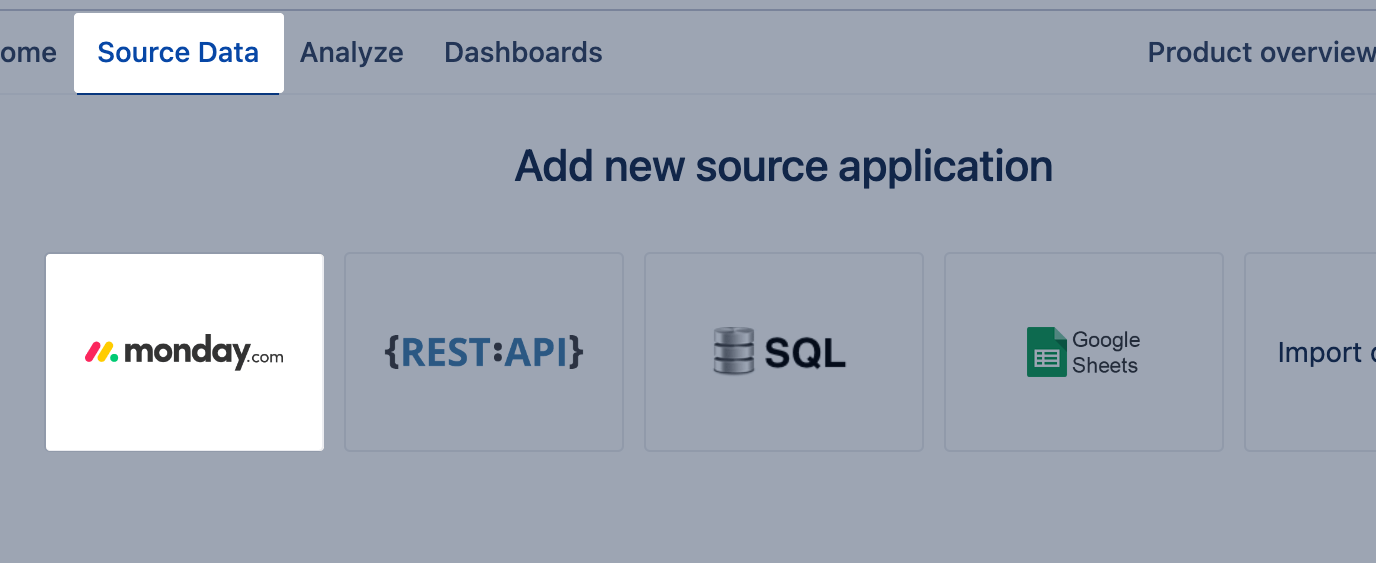Open the Source Data tab
The height and width of the screenshot is (563, 1376).
[178, 53]
